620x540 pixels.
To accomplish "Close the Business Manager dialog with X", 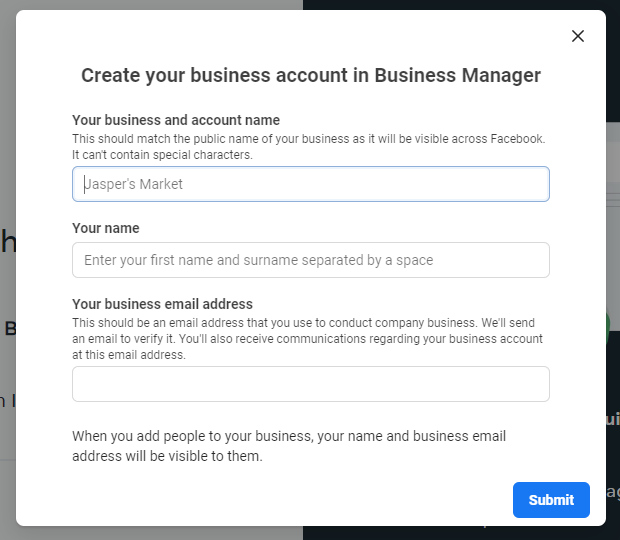I will point(577,36).
